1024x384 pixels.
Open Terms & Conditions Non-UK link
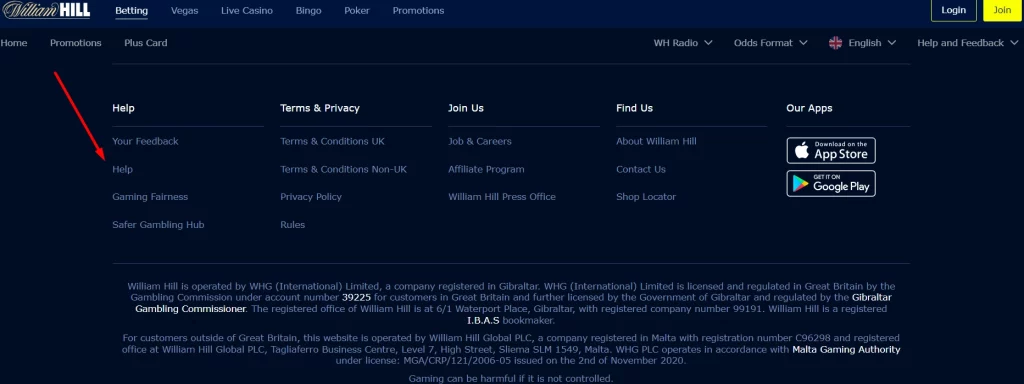pyautogui.click(x=344, y=169)
